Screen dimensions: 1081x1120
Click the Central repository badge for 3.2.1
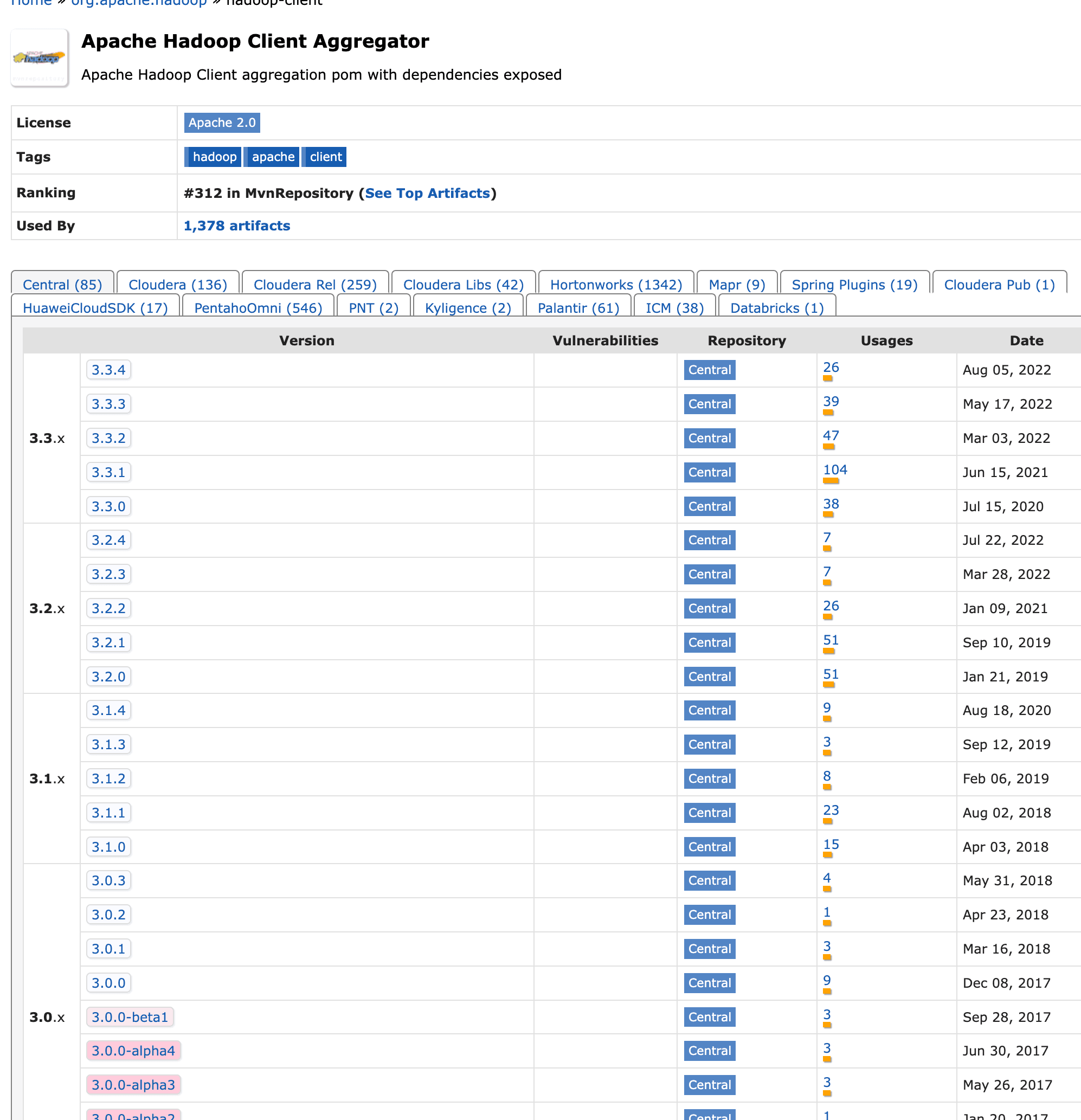pos(709,642)
